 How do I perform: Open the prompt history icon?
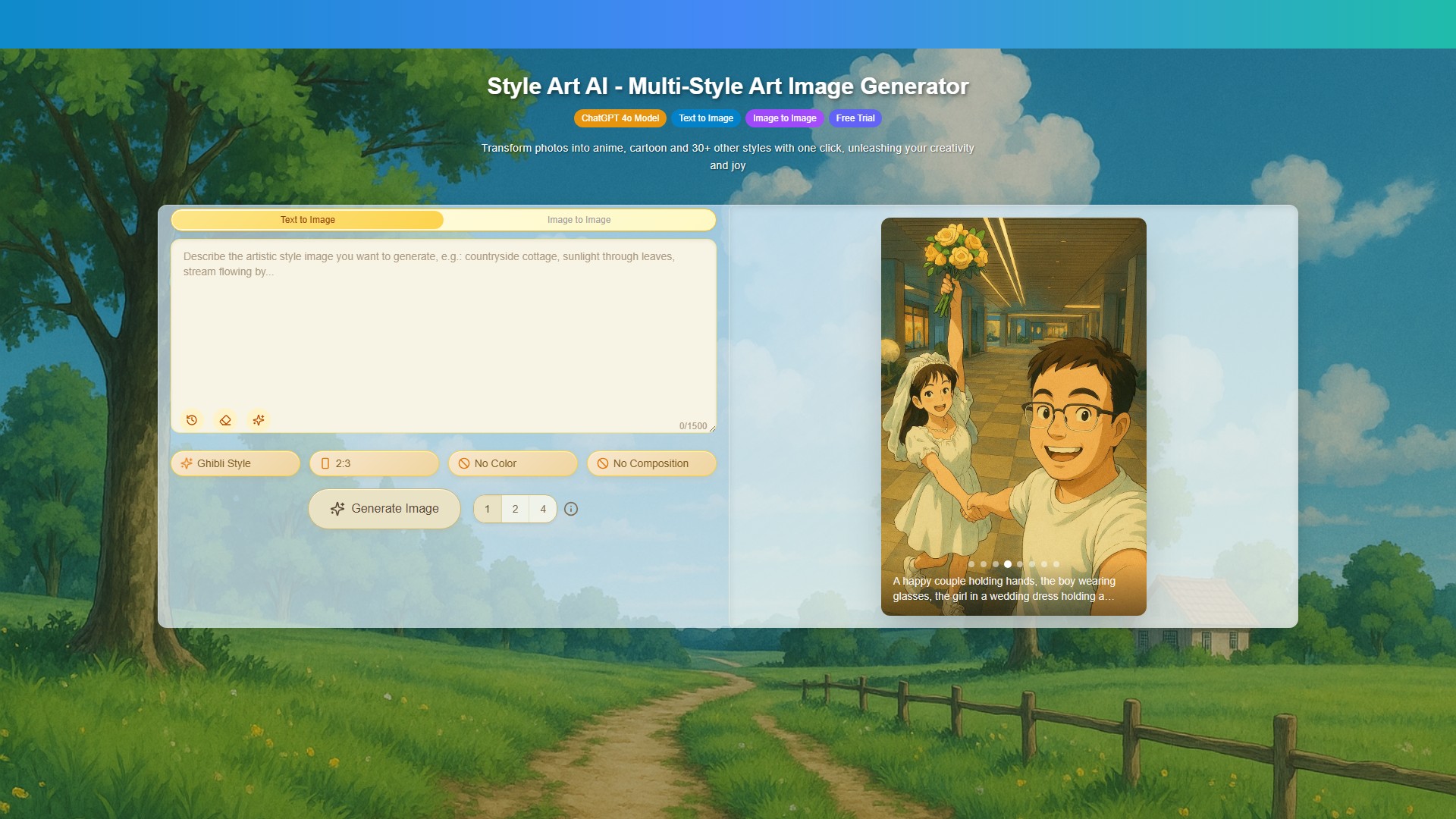click(x=192, y=420)
